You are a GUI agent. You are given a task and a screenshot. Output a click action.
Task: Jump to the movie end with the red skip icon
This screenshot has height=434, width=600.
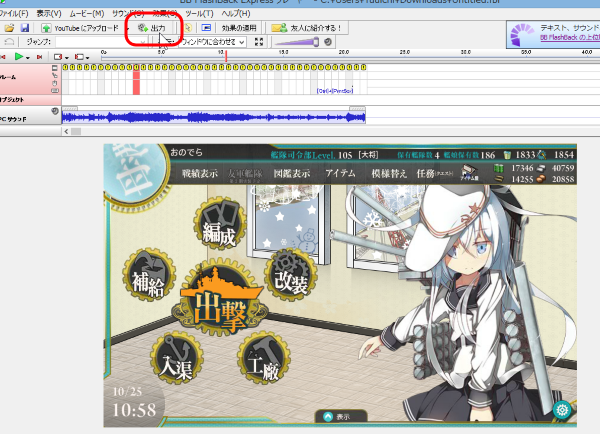(39, 57)
